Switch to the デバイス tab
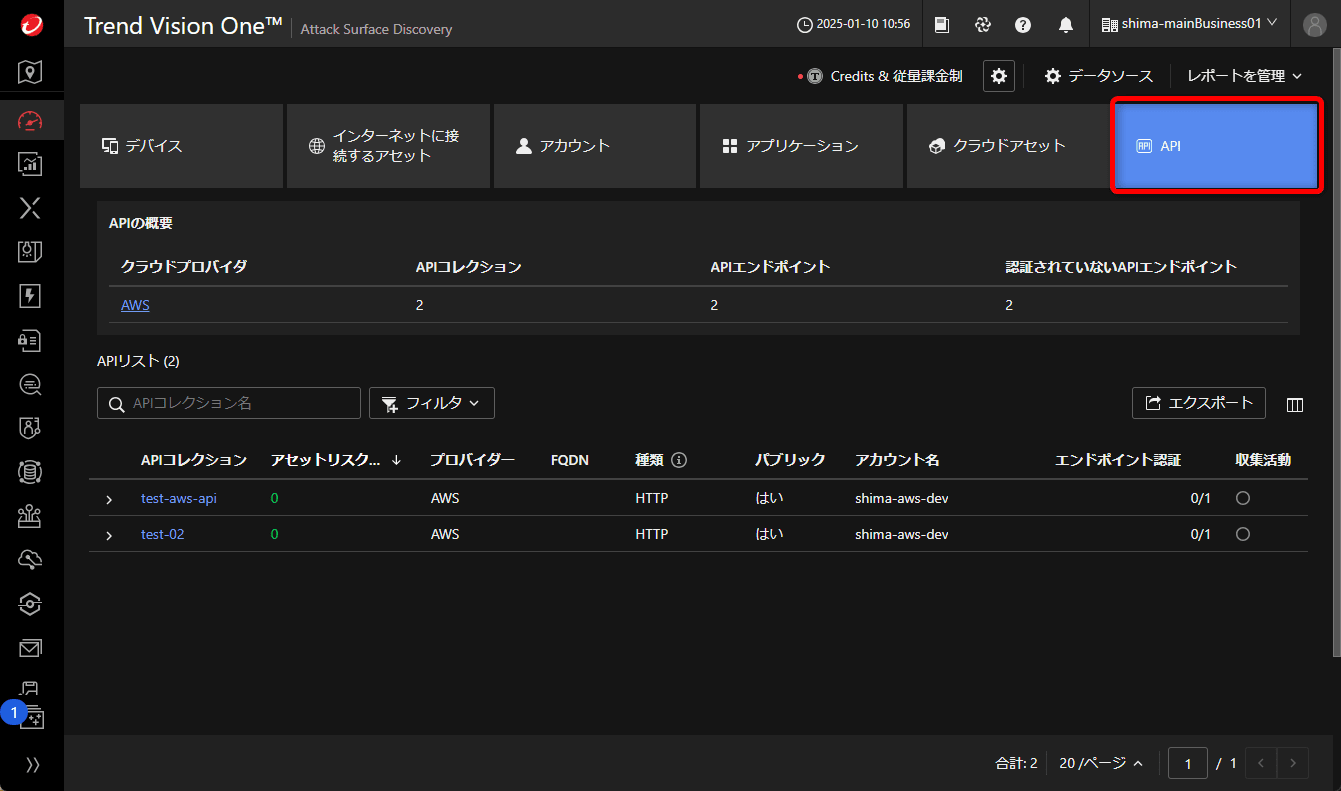This screenshot has height=791, width=1341. 181,146
